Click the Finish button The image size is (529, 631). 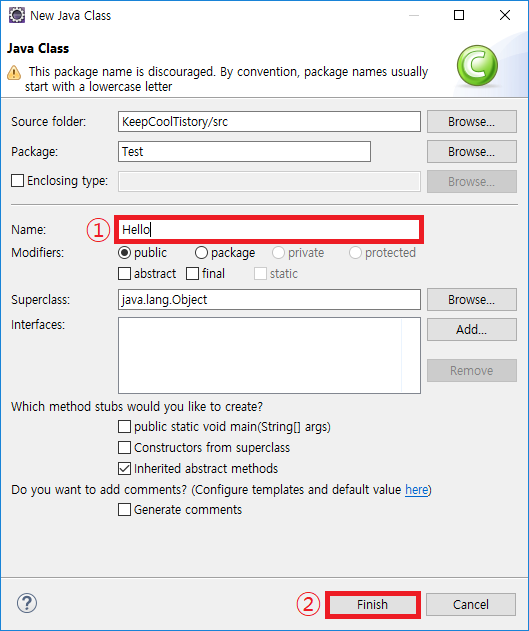tap(373, 604)
